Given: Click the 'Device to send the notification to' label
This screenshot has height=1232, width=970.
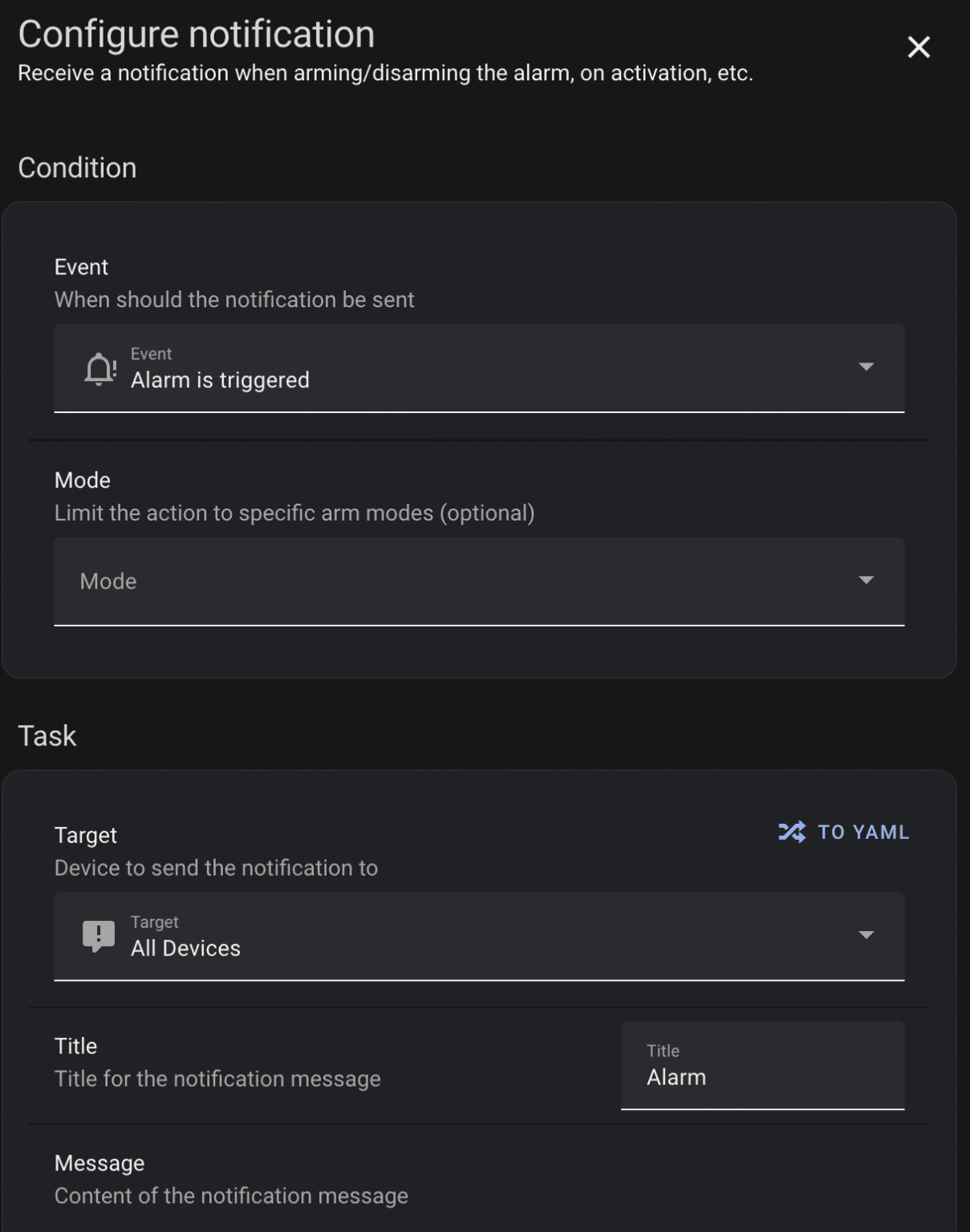Looking at the screenshot, I should [216, 868].
